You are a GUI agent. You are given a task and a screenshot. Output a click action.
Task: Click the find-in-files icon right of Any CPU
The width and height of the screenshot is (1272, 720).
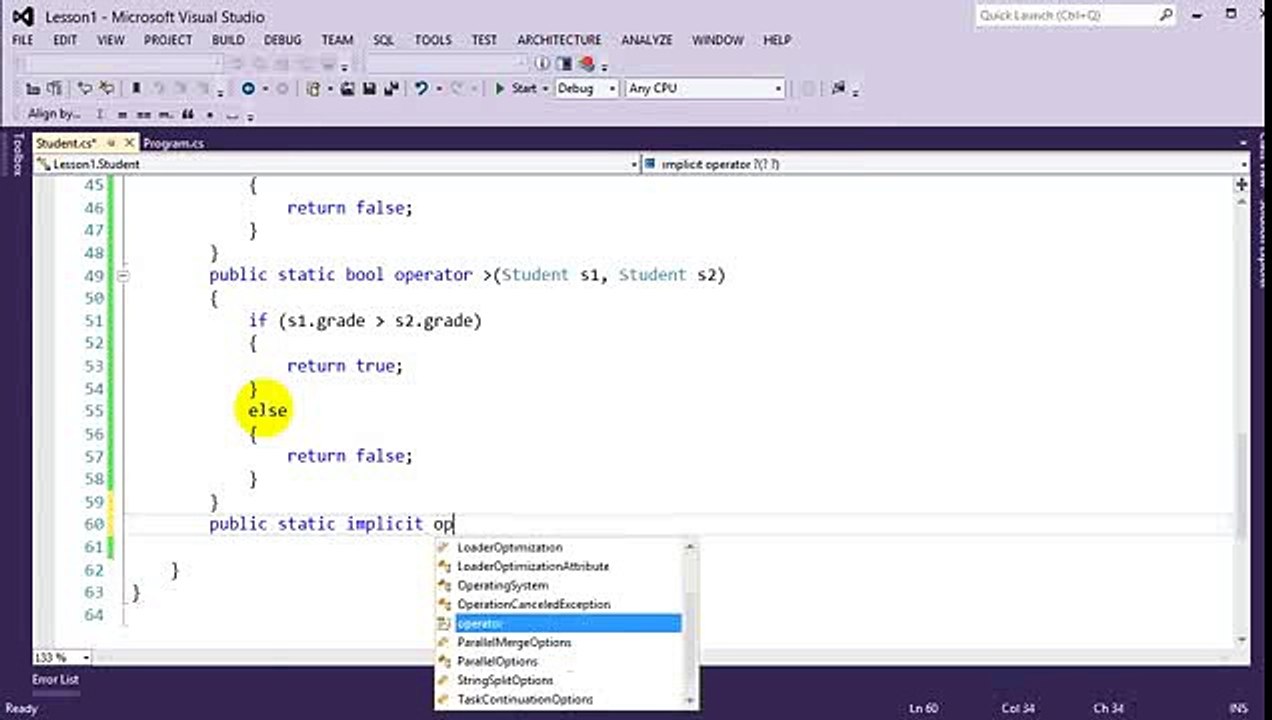pos(838,88)
